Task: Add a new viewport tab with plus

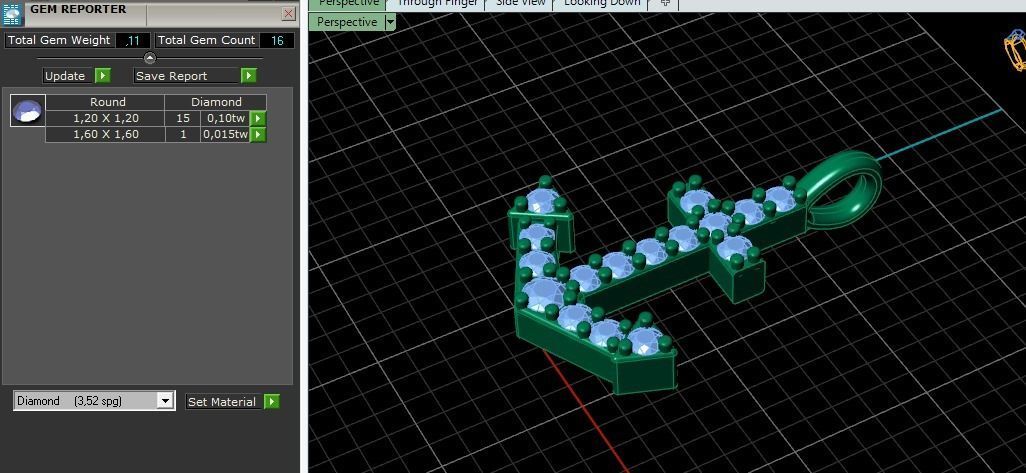Action: (x=665, y=4)
